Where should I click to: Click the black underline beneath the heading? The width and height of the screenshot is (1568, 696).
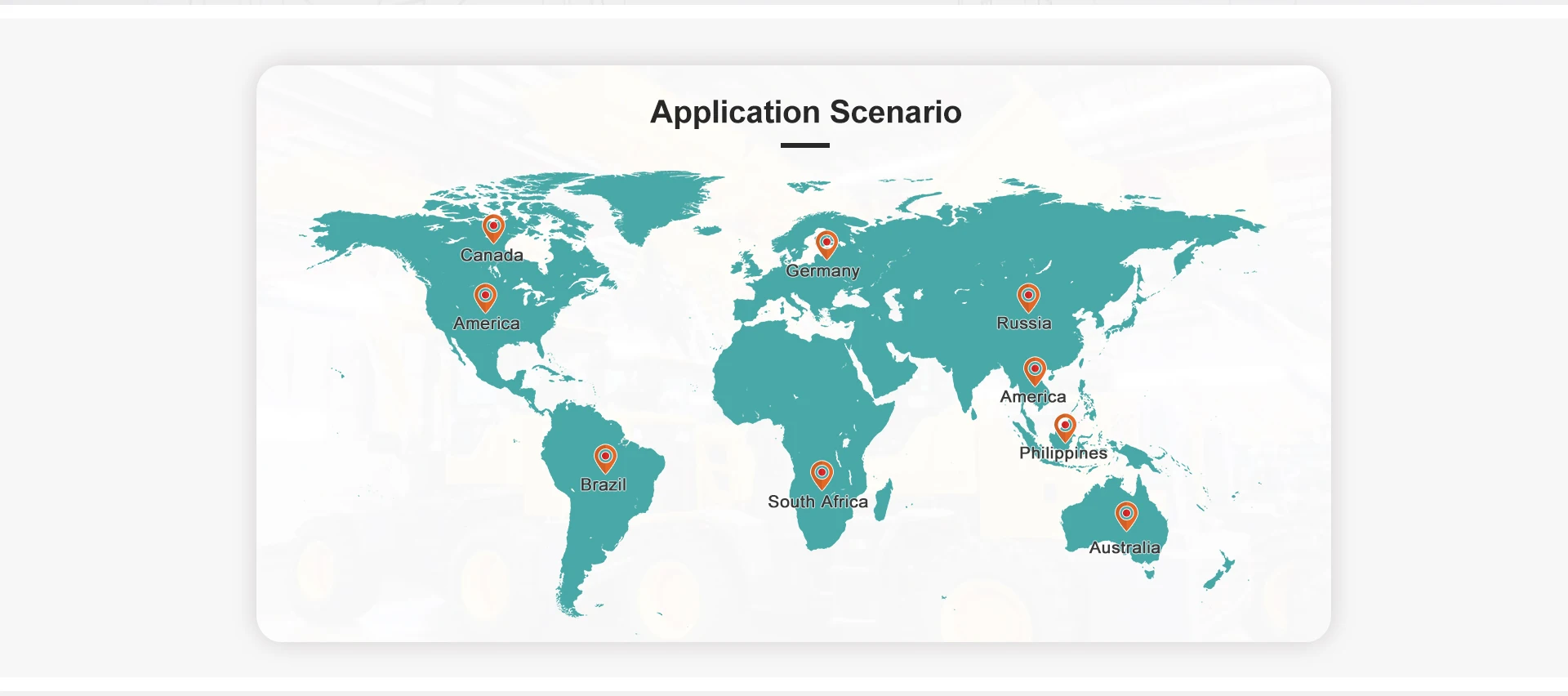[805, 145]
